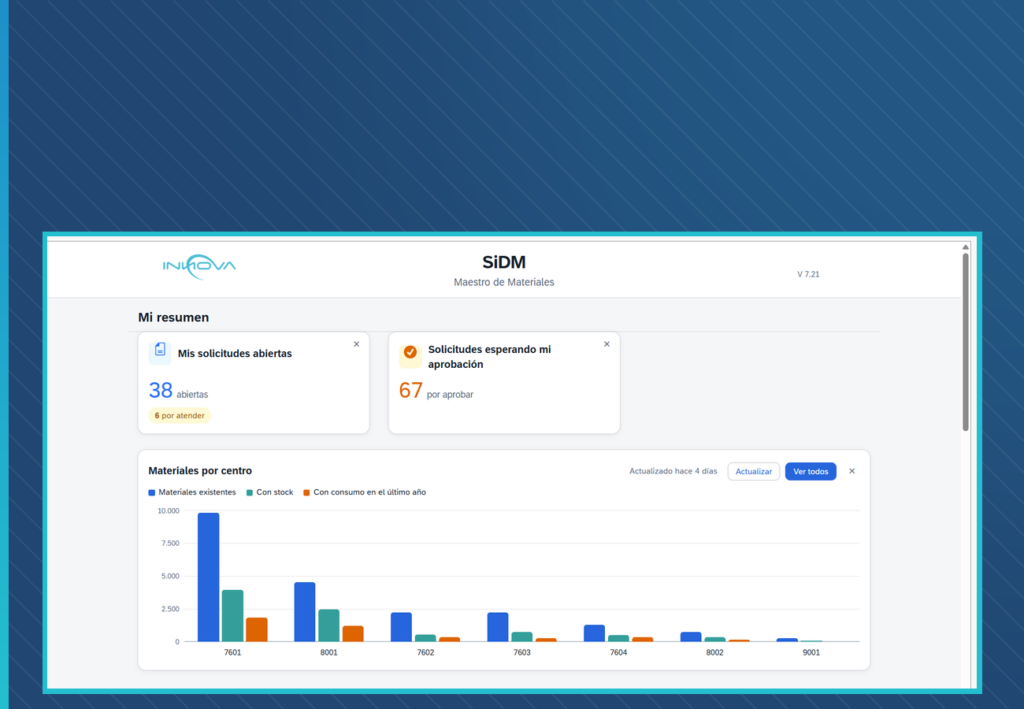
Task: Open the Ver todos button
Action: [x=810, y=471]
